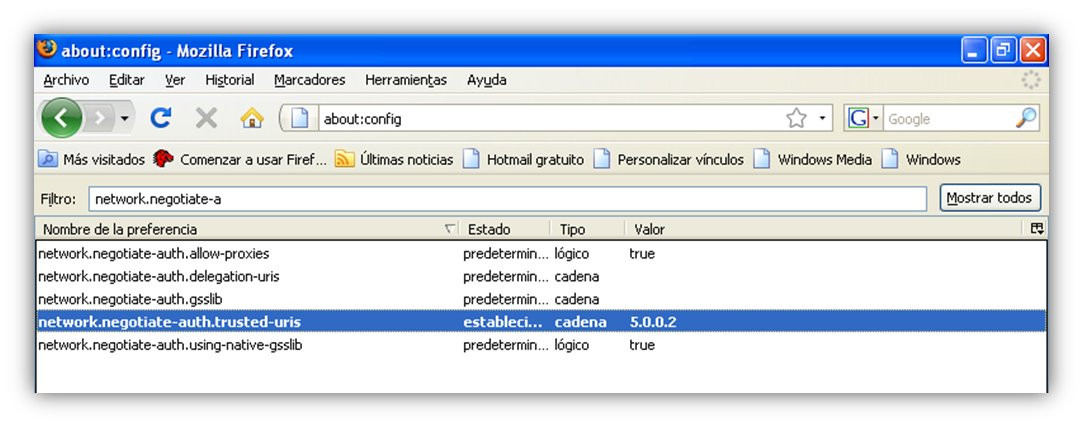Select network.negotiate-auth.delegation-uris row

click(542, 276)
